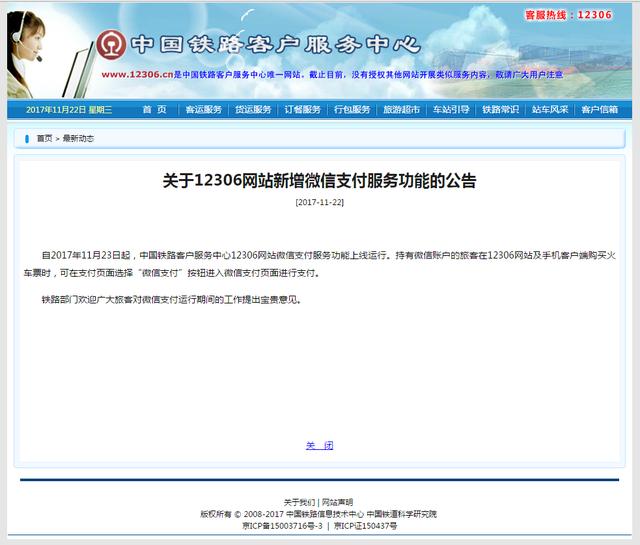Click the 客服热线：12306 hotline text
640x545 pixels.
tap(569, 15)
